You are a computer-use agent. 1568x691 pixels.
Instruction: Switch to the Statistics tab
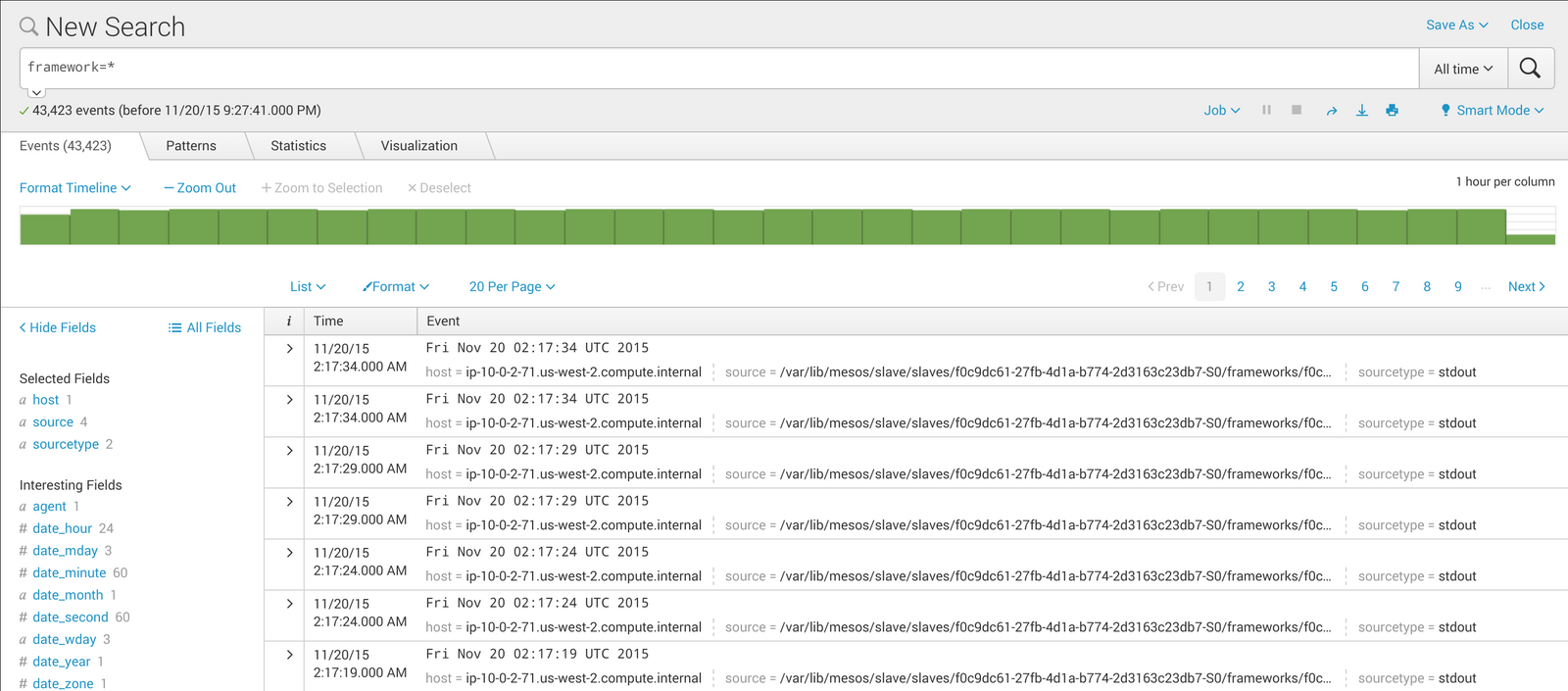pyautogui.click(x=298, y=146)
